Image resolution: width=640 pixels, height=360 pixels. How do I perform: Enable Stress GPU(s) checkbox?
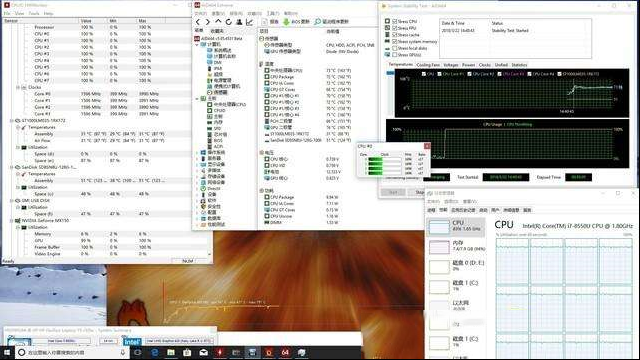tap(395, 55)
